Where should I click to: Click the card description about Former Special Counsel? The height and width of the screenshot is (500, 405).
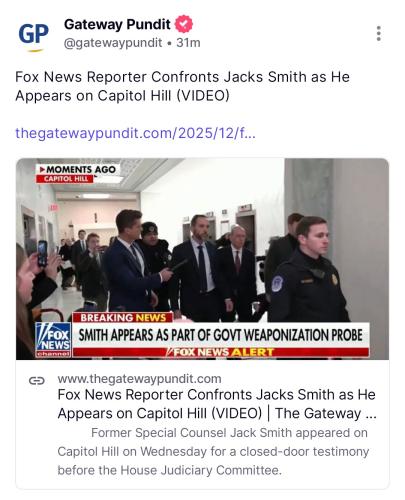click(213, 451)
